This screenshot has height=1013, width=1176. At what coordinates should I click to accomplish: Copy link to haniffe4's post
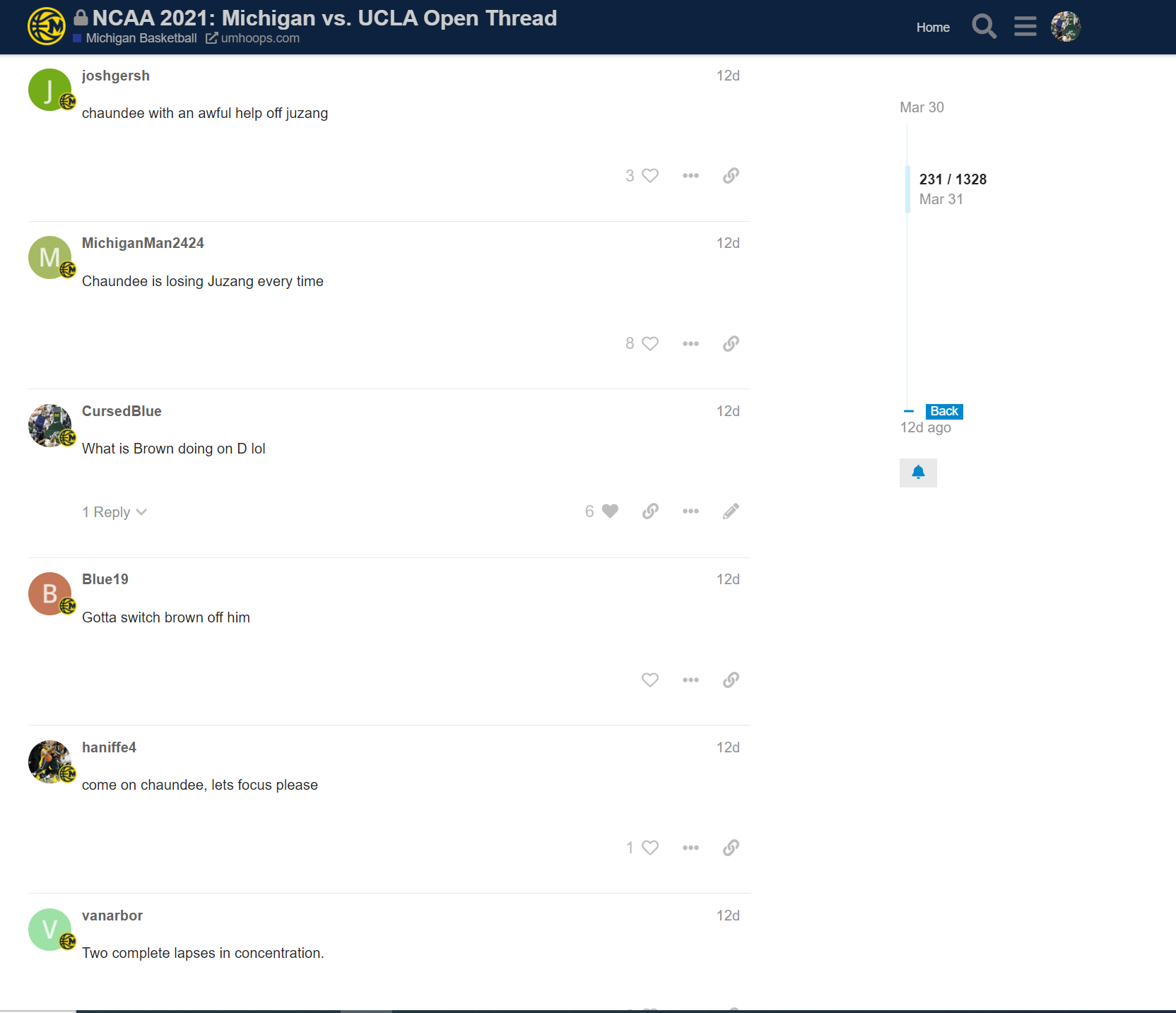point(731,848)
